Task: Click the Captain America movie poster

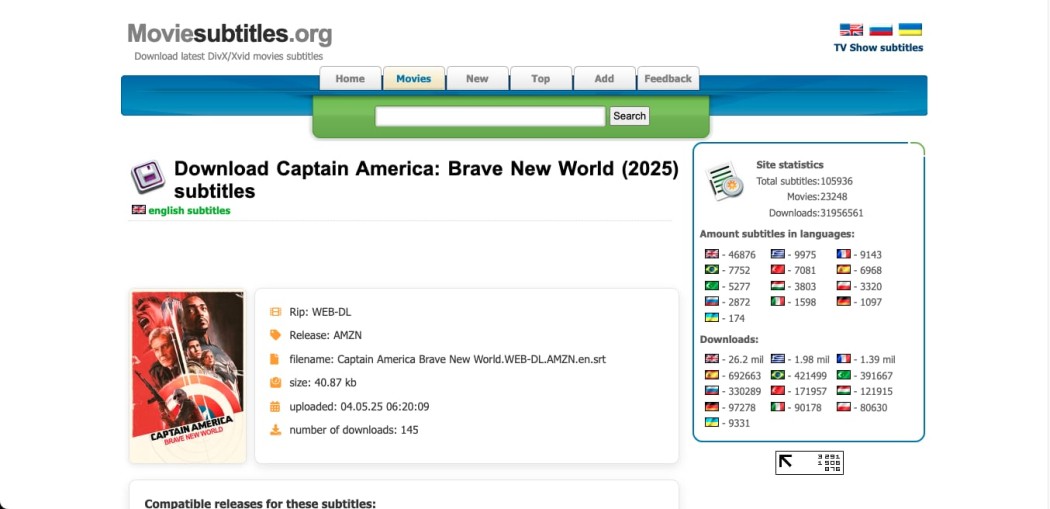Action: (x=188, y=376)
